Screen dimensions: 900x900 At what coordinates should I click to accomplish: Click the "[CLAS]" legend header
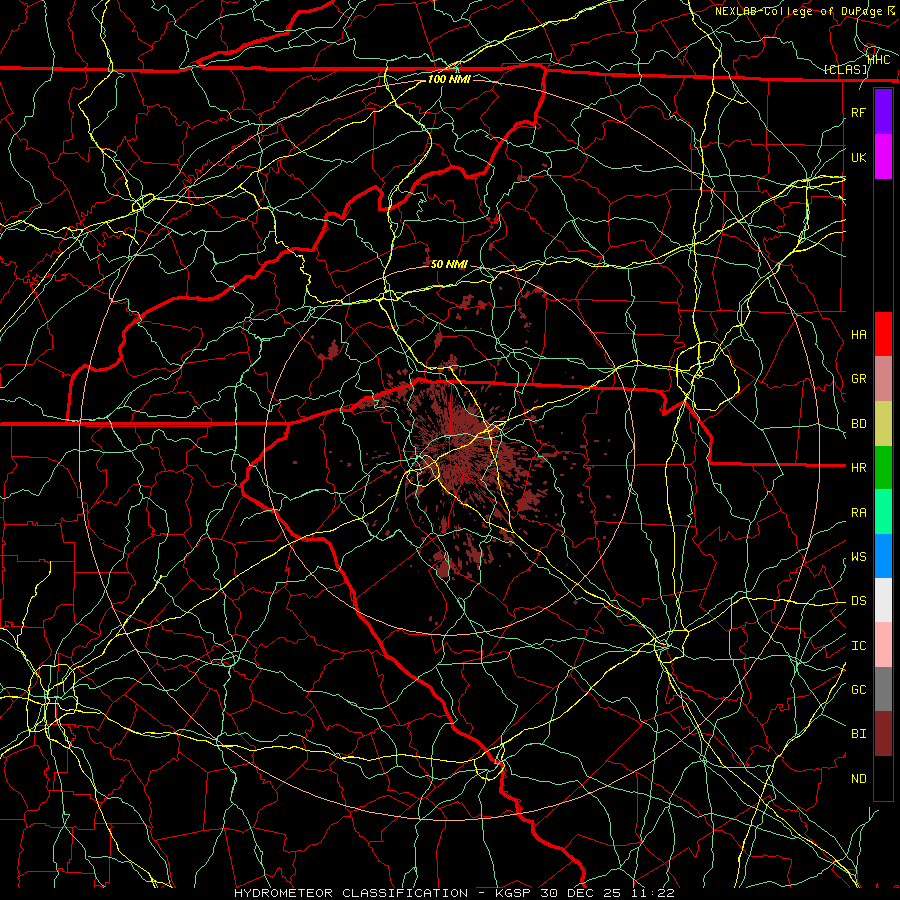845,70
